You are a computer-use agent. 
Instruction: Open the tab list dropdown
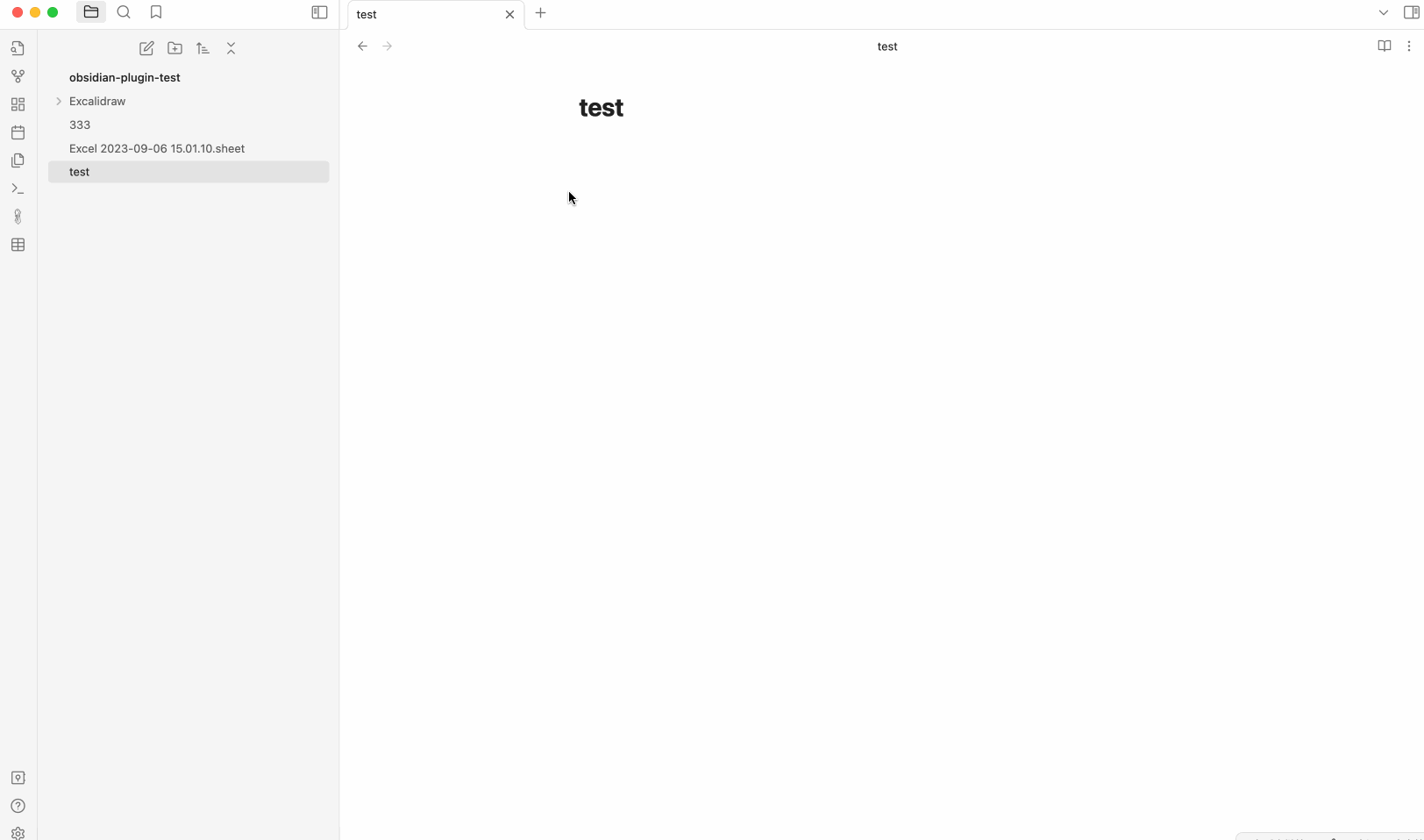click(x=1383, y=12)
